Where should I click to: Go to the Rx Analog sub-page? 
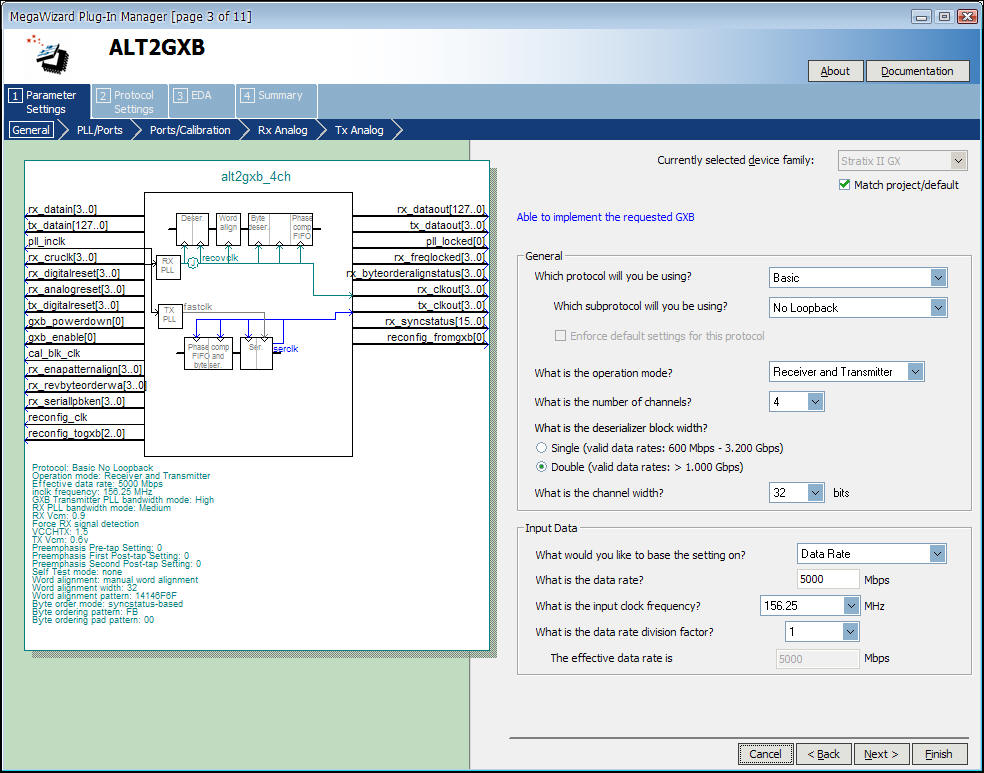[282, 130]
